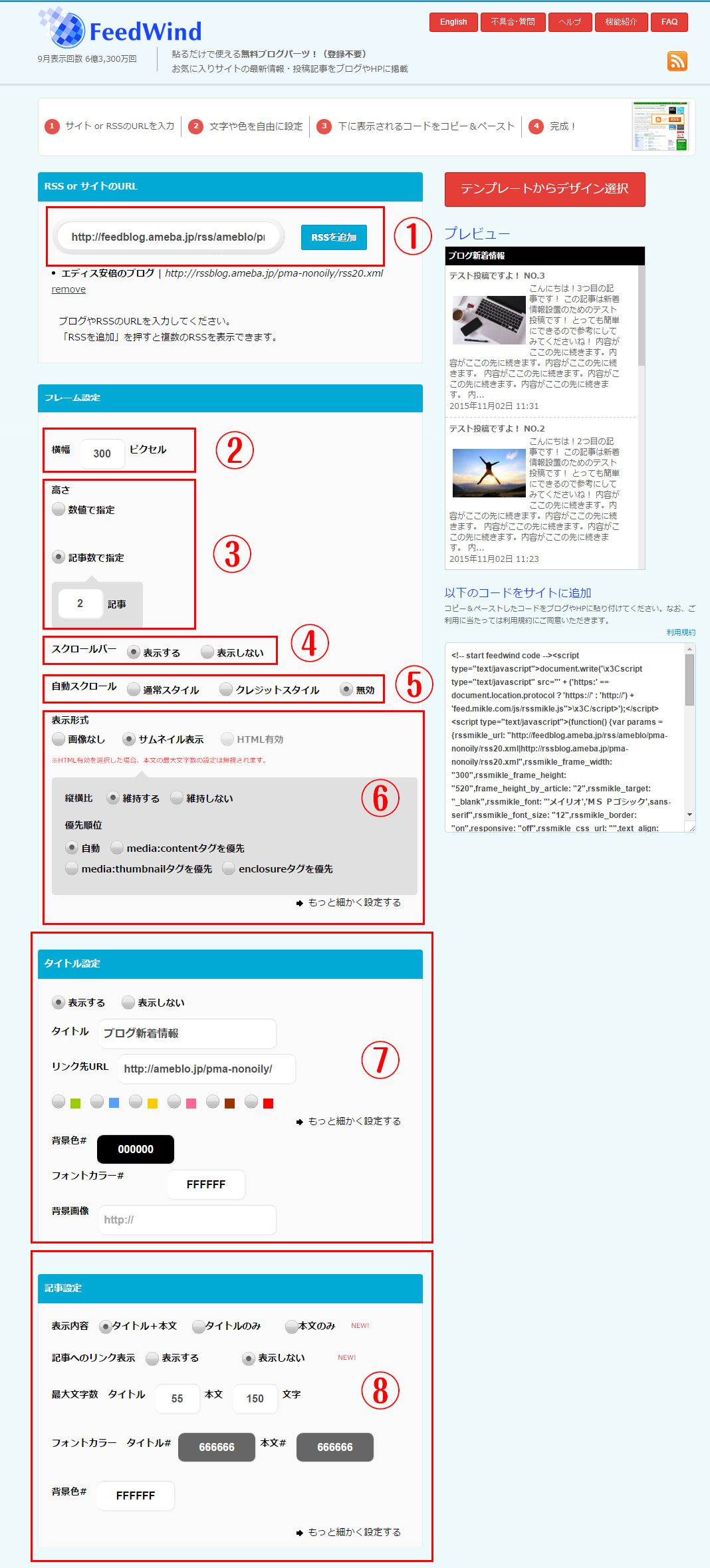Image resolution: width=710 pixels, height=1568 pixels.
Task: Open jumping person thumbnail in NO.2 preview
Action: point(489,473)
